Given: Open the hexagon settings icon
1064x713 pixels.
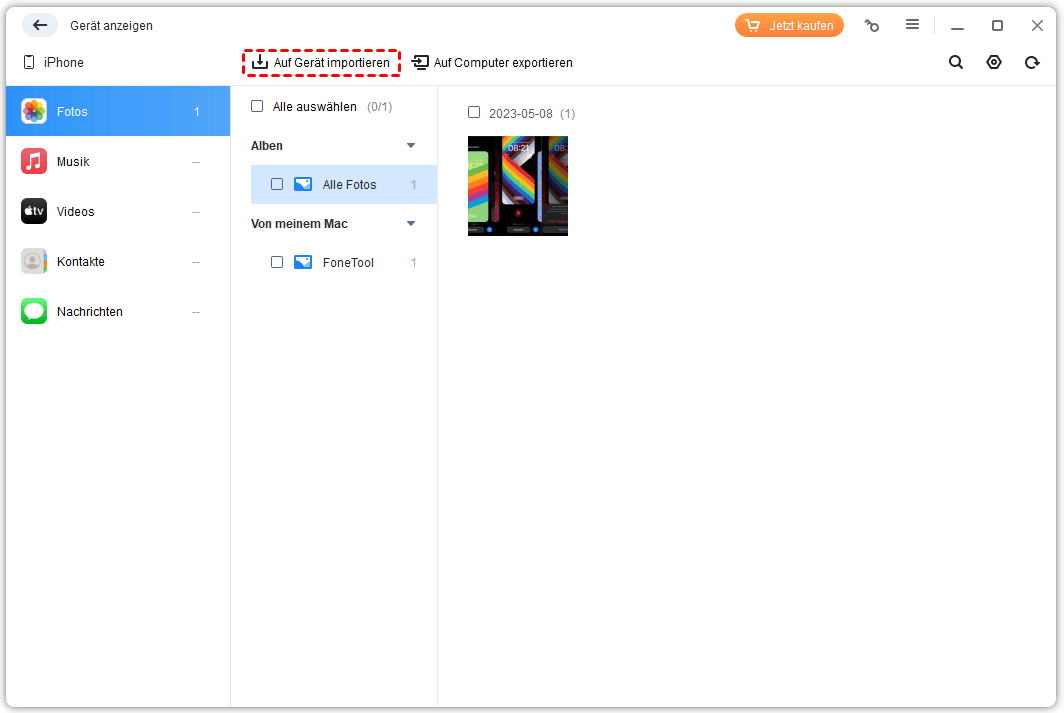Looking at the screenshot, I should 993,62.
